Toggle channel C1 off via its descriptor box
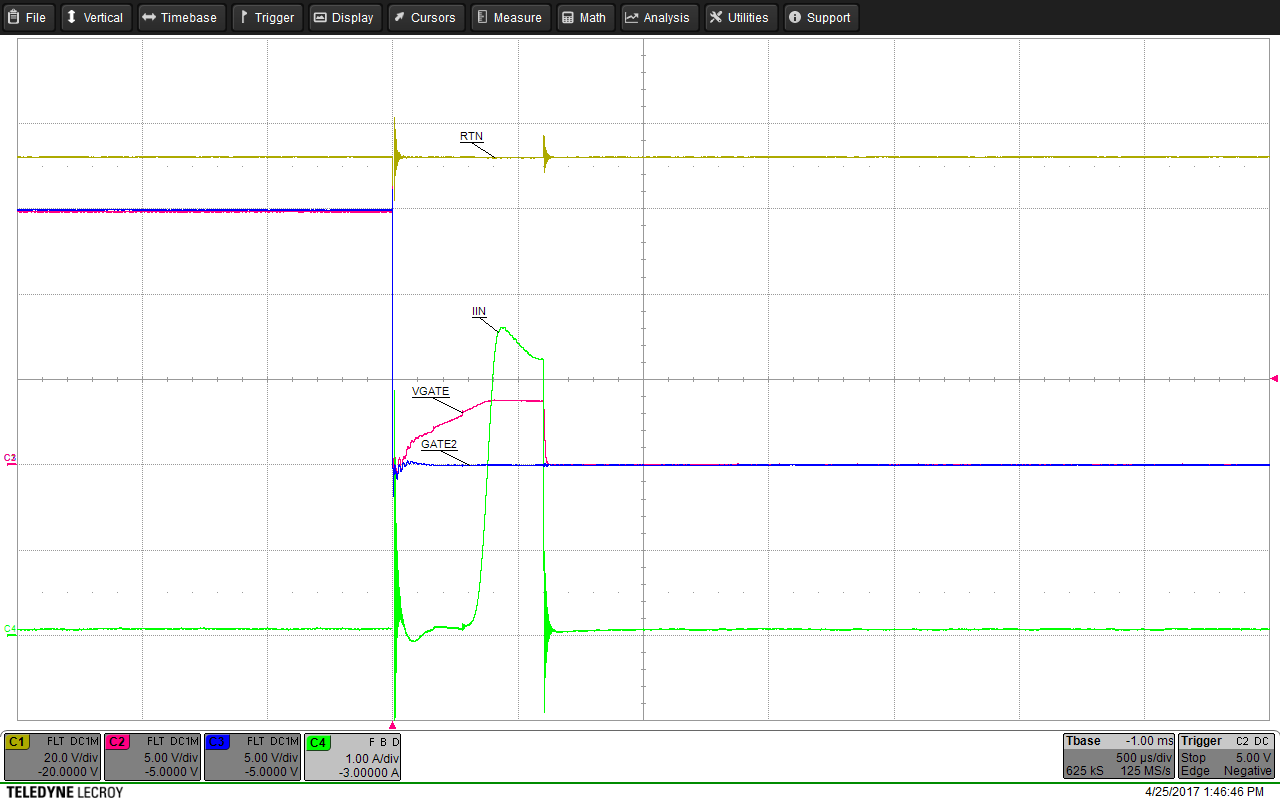The height and width of the screenshot is (800, 1280). pos(52,756)
